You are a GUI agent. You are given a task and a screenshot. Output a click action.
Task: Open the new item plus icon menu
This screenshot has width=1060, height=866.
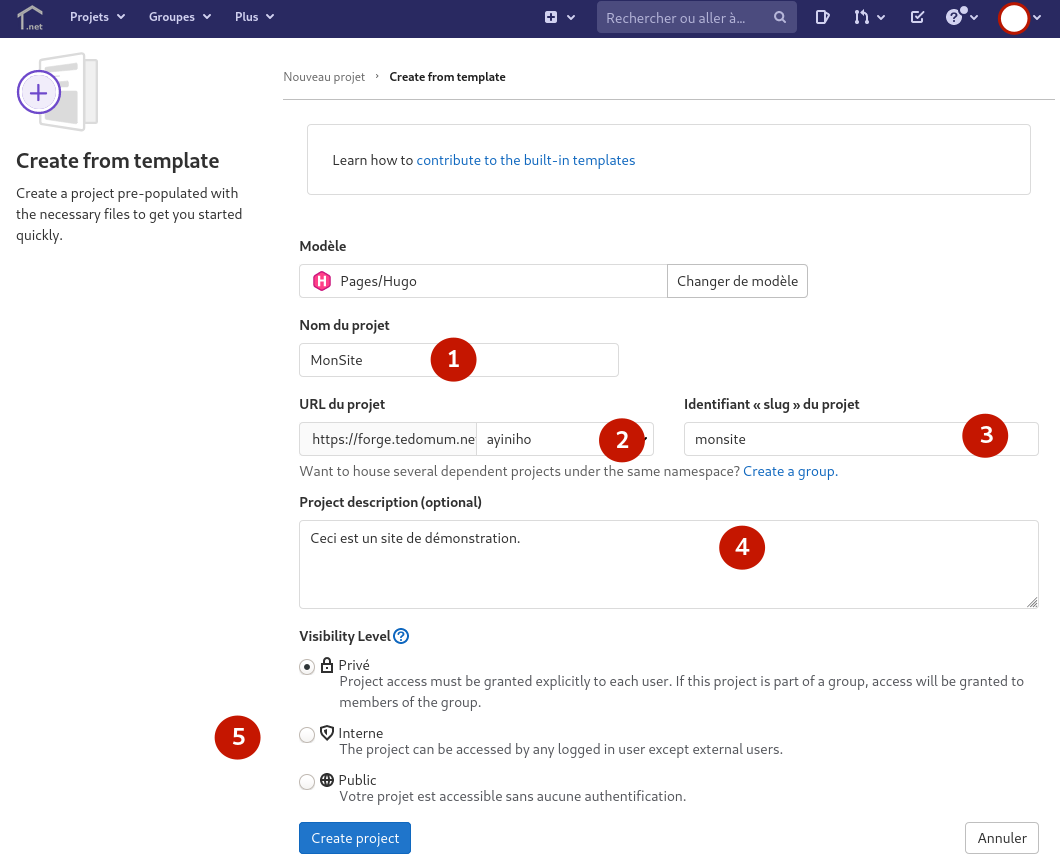pos(559,17)
